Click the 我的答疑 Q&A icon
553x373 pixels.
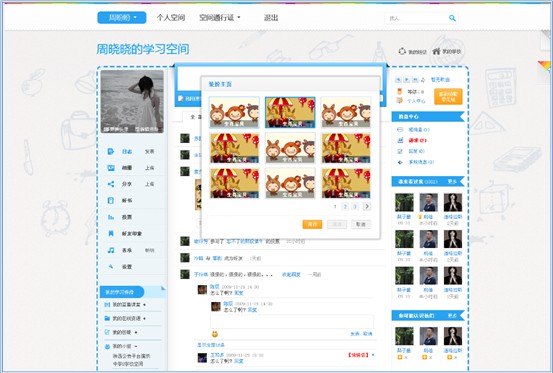(x=107, y=332)
